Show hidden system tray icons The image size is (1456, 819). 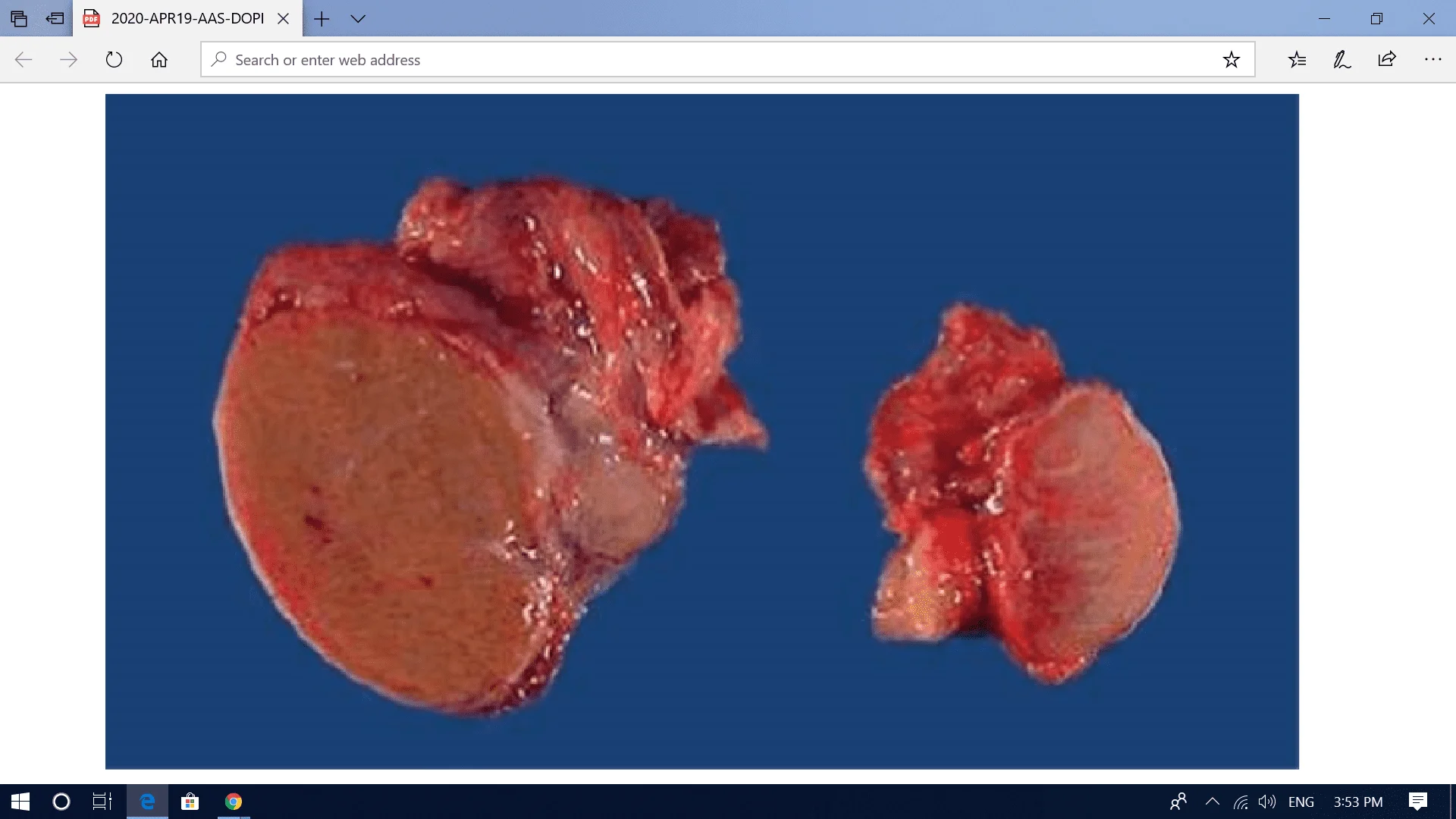(x=1212, y=802)
